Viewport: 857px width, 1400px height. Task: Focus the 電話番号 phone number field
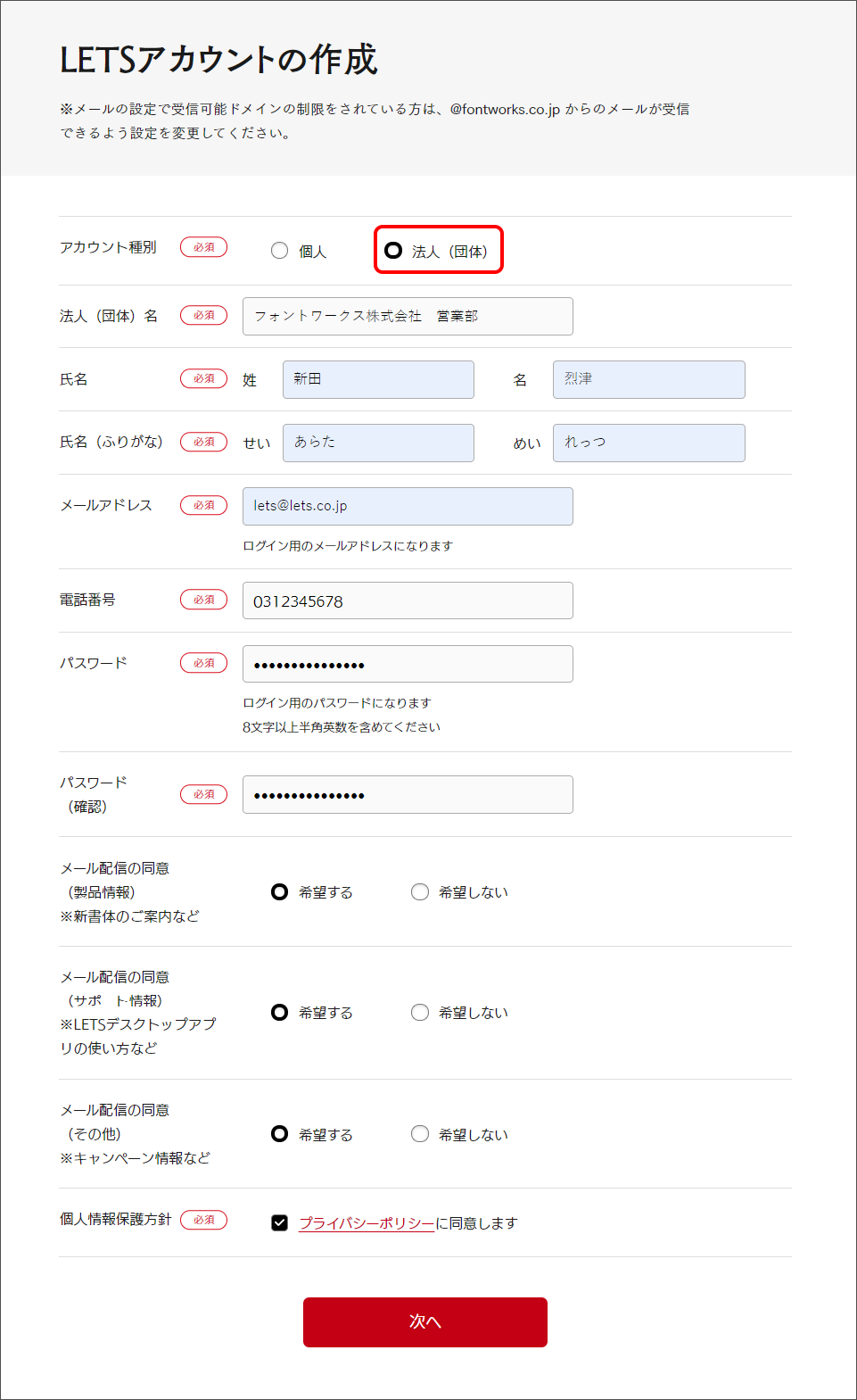point(408,601)
